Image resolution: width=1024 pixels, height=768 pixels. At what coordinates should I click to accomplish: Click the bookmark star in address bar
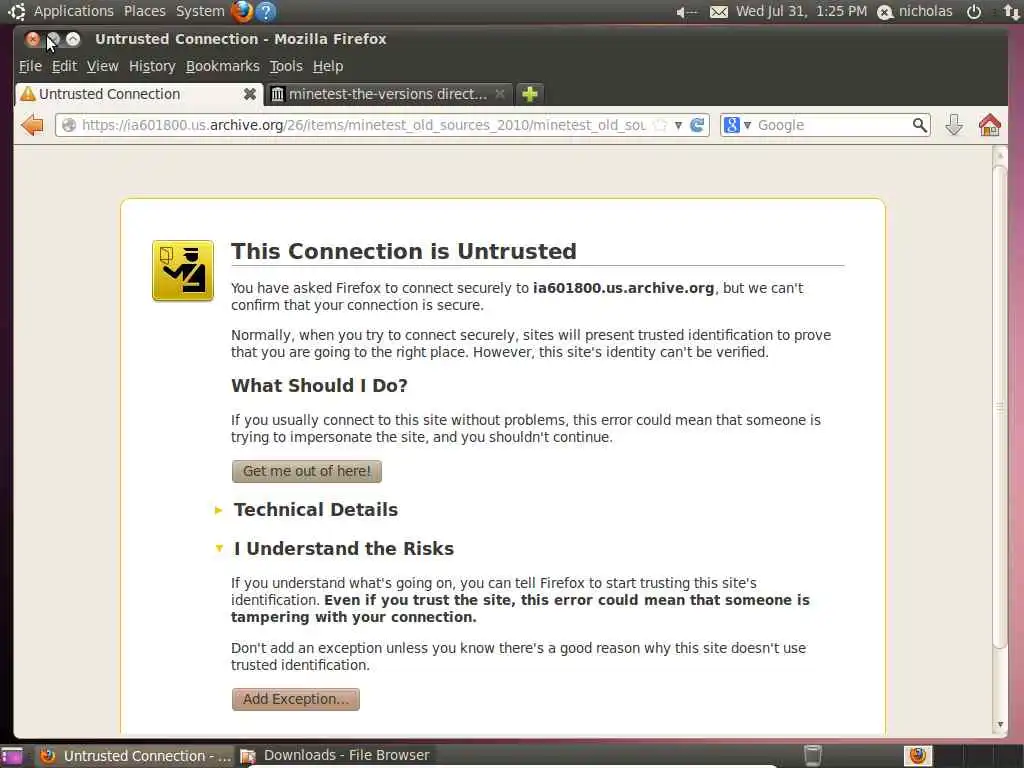click(x=661, y=125)
